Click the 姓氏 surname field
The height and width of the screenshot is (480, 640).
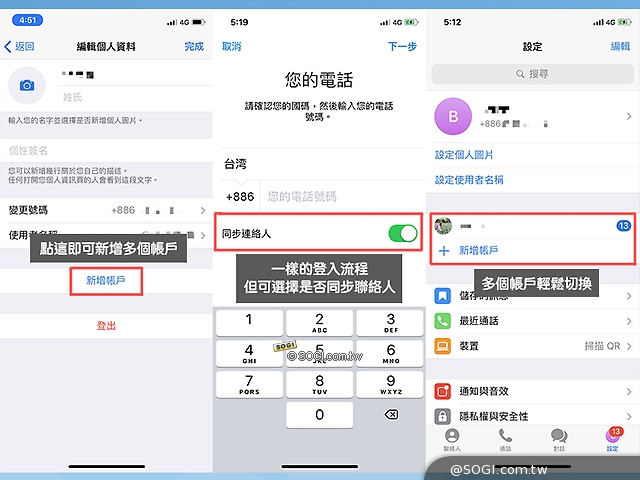pos(135,97)
